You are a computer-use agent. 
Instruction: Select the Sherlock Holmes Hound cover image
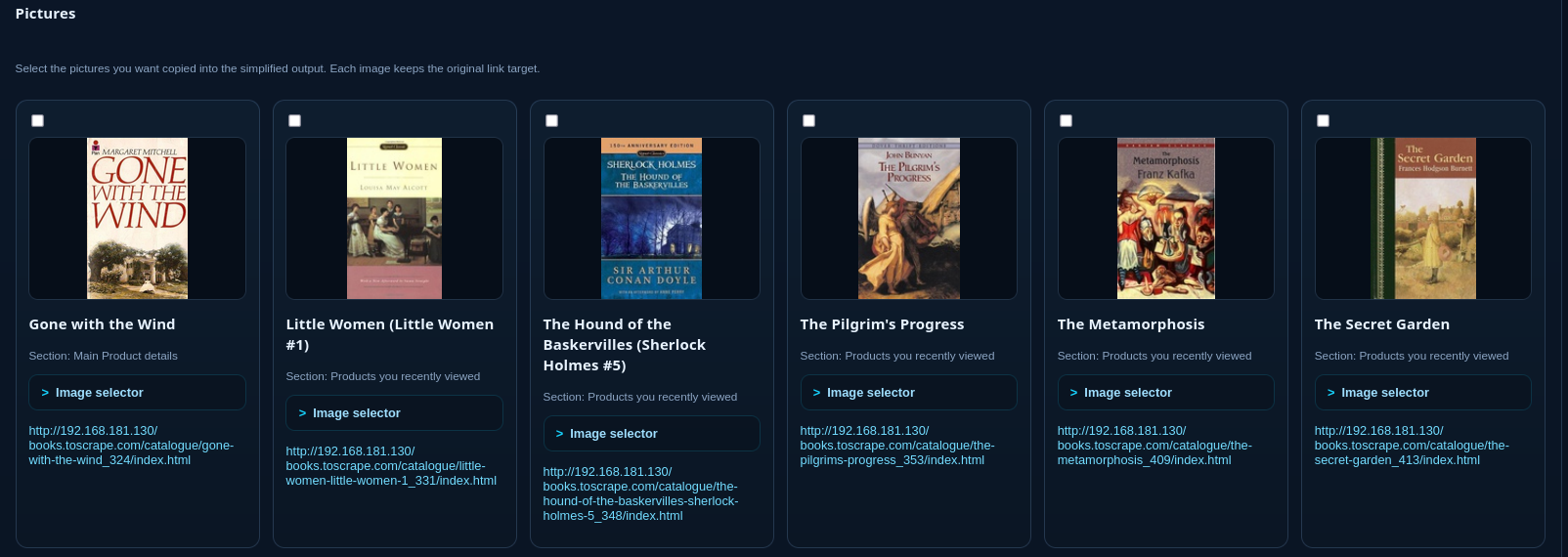pos(651,218)
